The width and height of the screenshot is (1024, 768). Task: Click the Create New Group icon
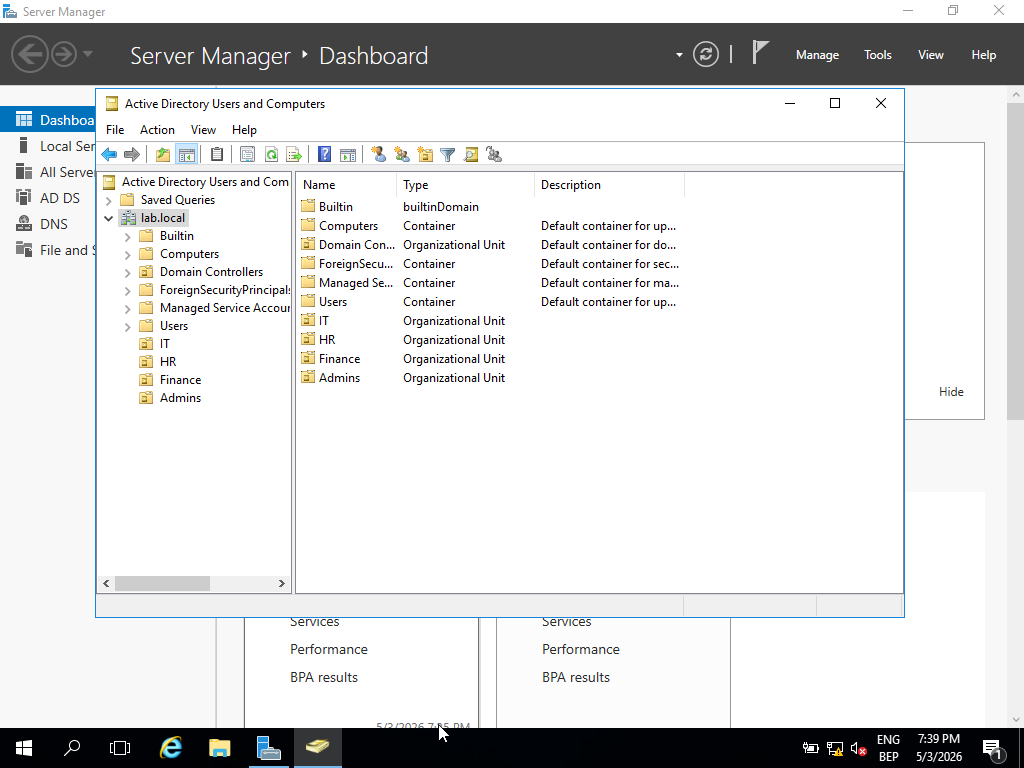(x=402, y=155)
